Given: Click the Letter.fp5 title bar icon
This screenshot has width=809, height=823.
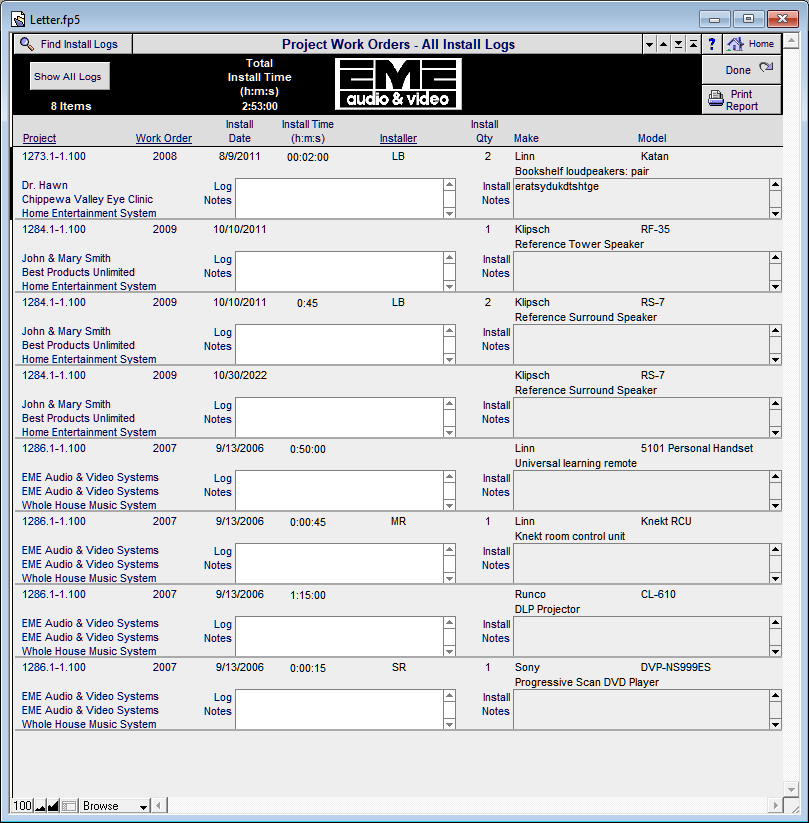Looking at the screenshot, I should click(x=18, y=20).
